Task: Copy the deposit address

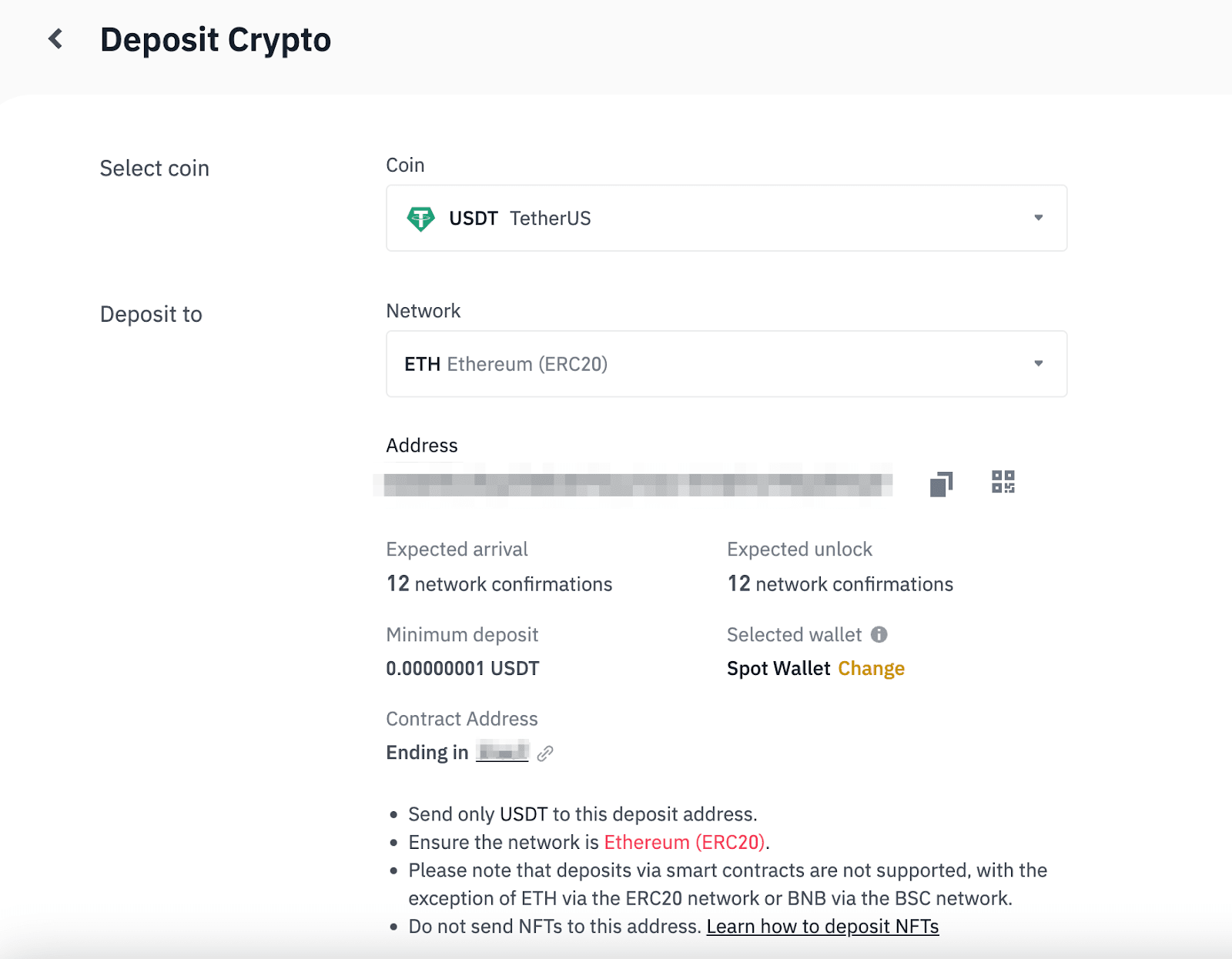Action: [x=940, y=483]
